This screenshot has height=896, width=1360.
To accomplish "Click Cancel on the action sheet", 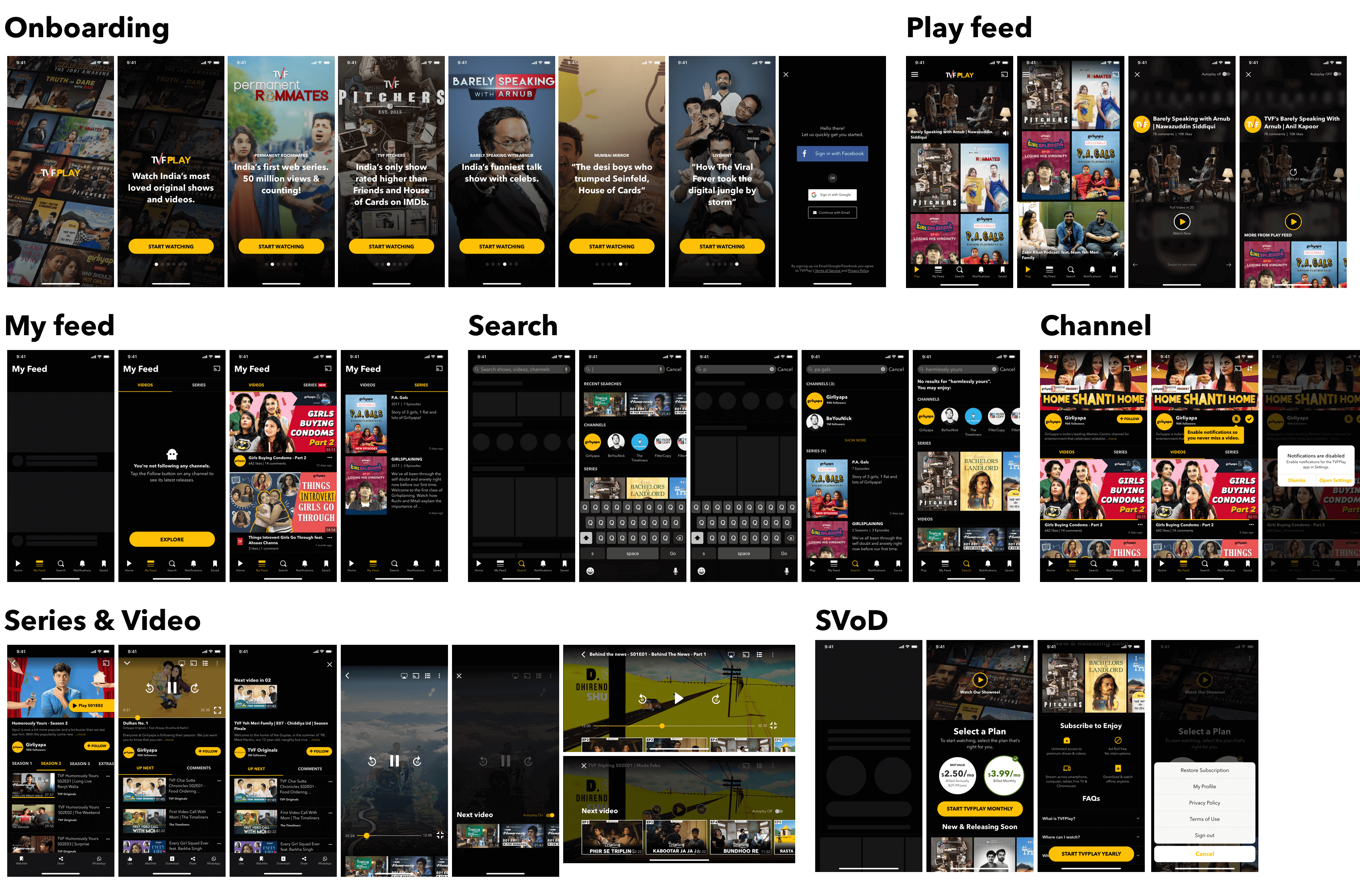I will pyautogui.click(x=1204, y=854).
